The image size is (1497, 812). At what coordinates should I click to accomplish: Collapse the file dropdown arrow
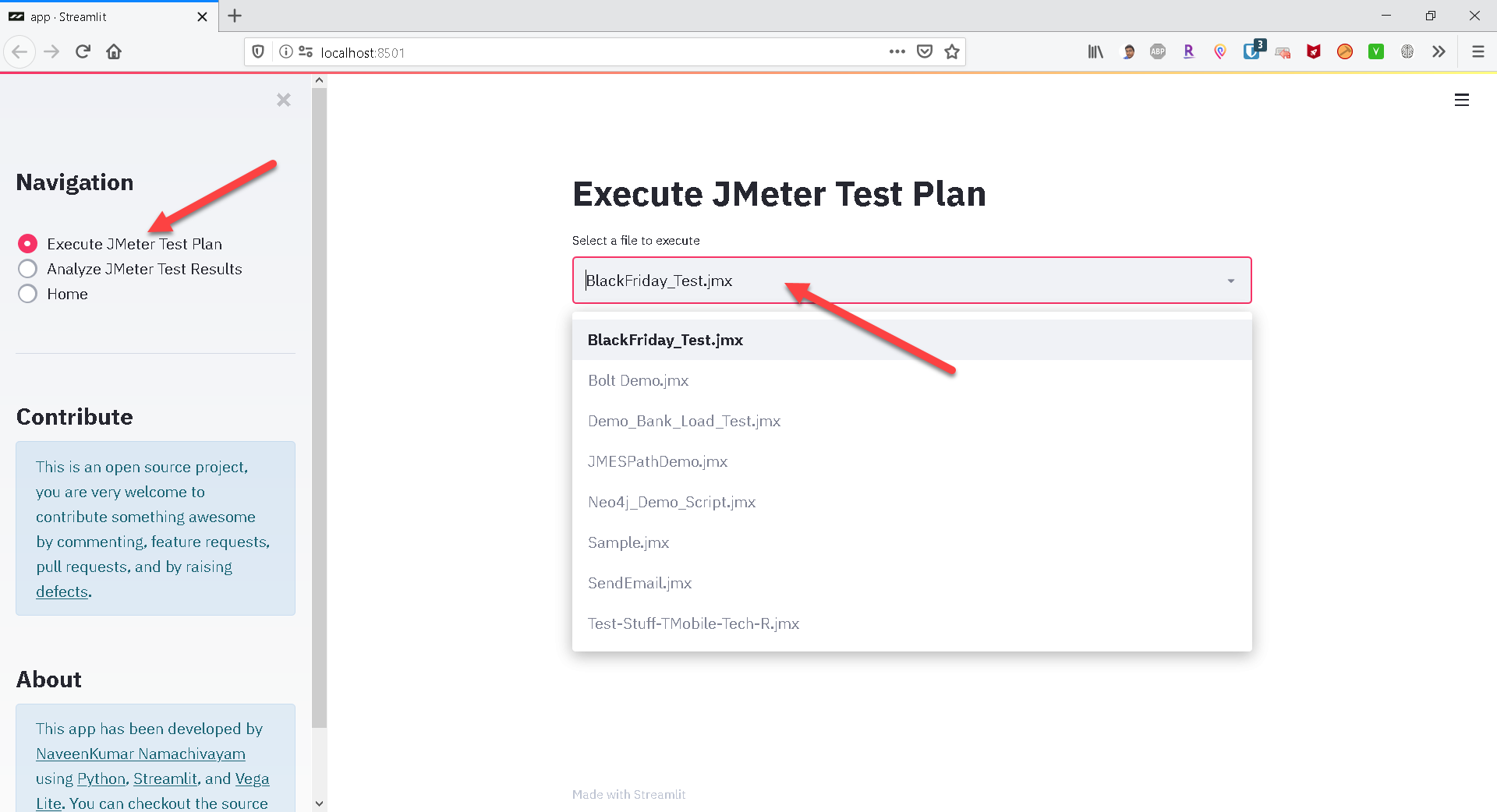click(1231, 281)
